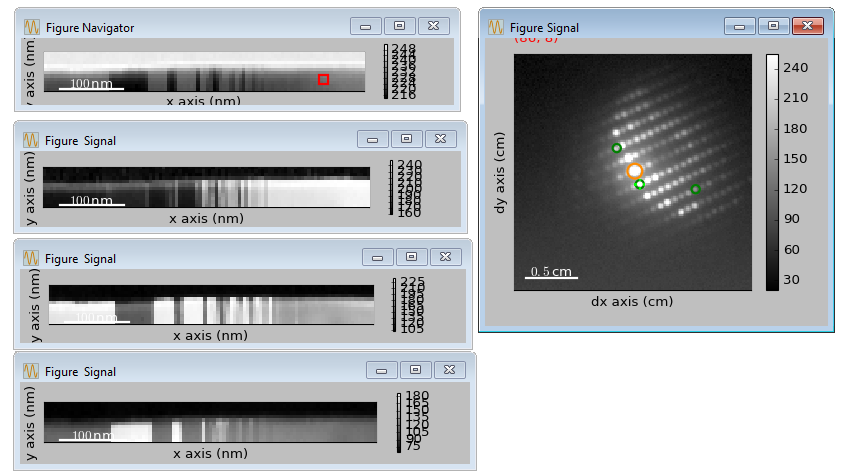This screenshot has height=475, width=844.
Task: Click the Figure Navigator window's matplotlib icon
Action: tap(32, 27)
